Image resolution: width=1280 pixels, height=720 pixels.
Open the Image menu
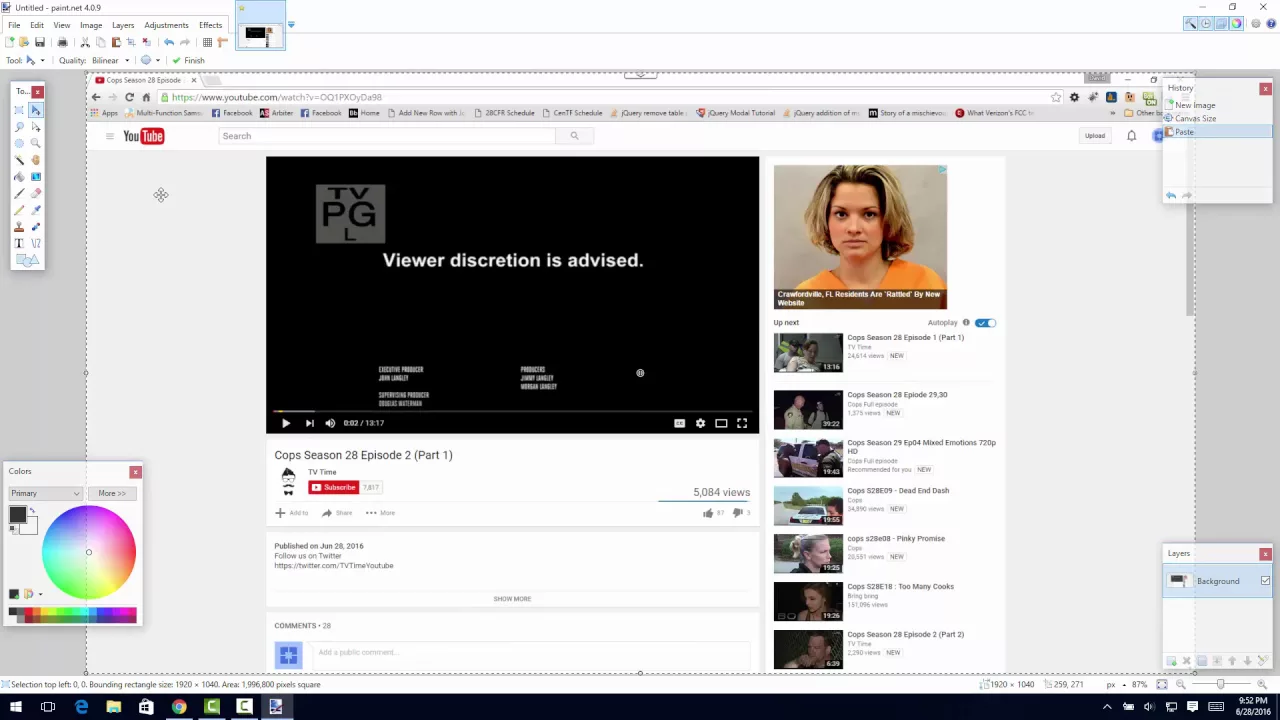pyautogui.click(x=91, y=25)
